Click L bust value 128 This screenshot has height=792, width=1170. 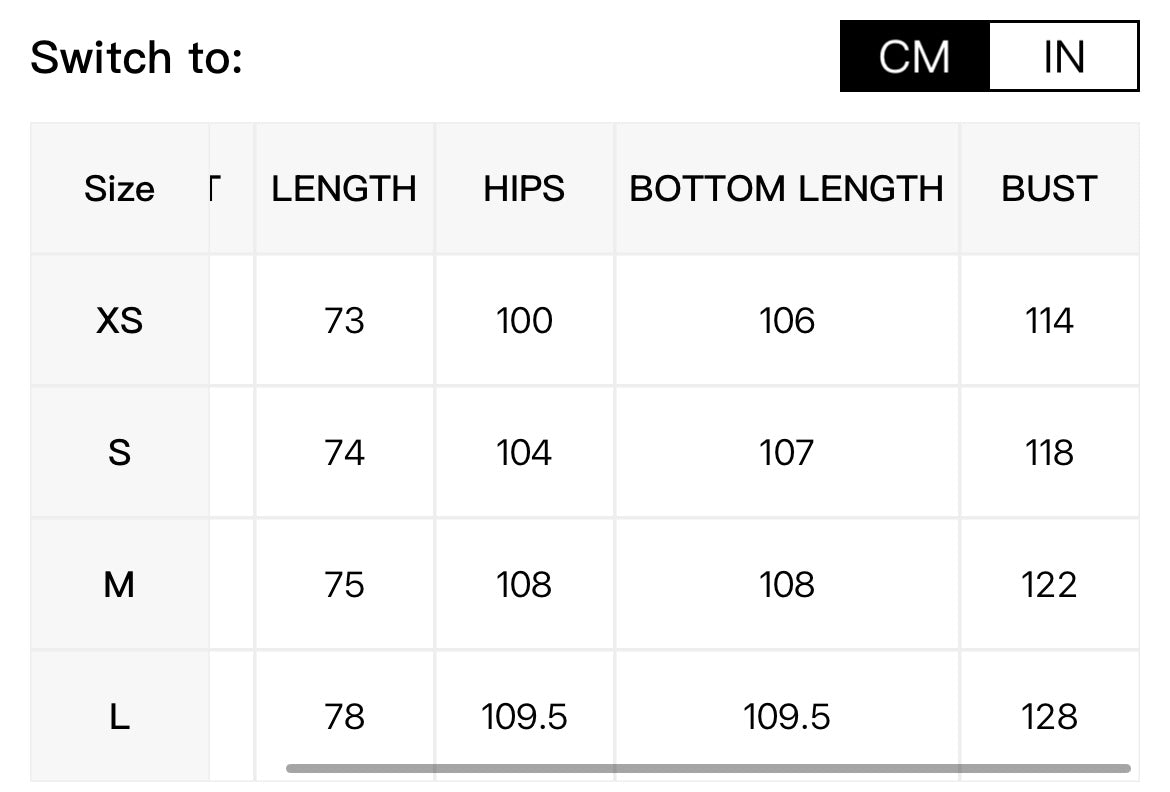(x=1049, y=717)
